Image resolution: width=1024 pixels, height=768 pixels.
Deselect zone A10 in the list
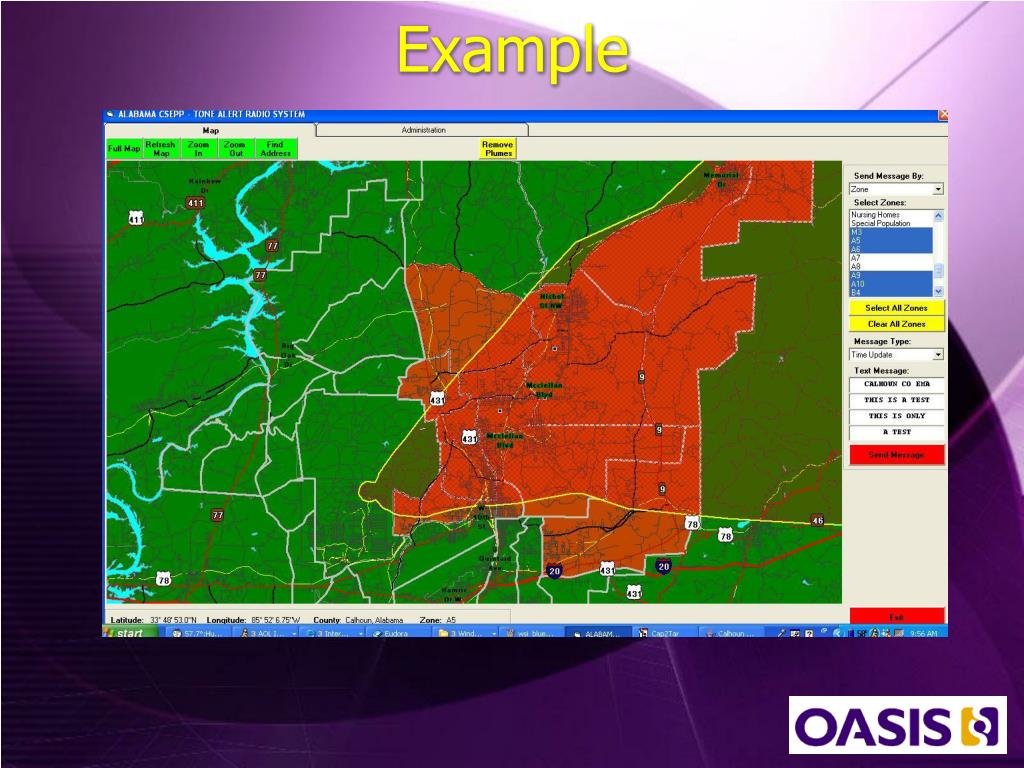click(x=891, y=284)
